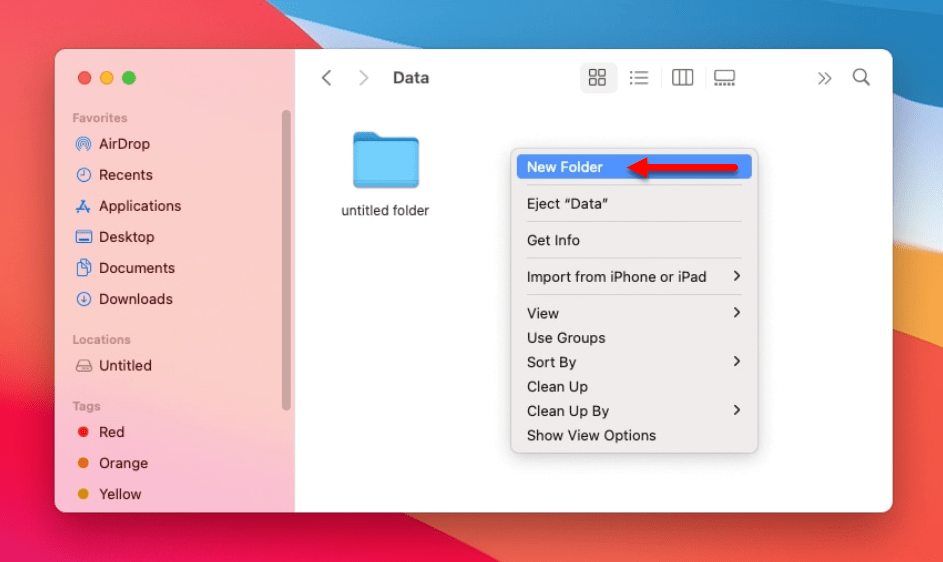Choose Get Info in the context menu

tap(634, 240)
